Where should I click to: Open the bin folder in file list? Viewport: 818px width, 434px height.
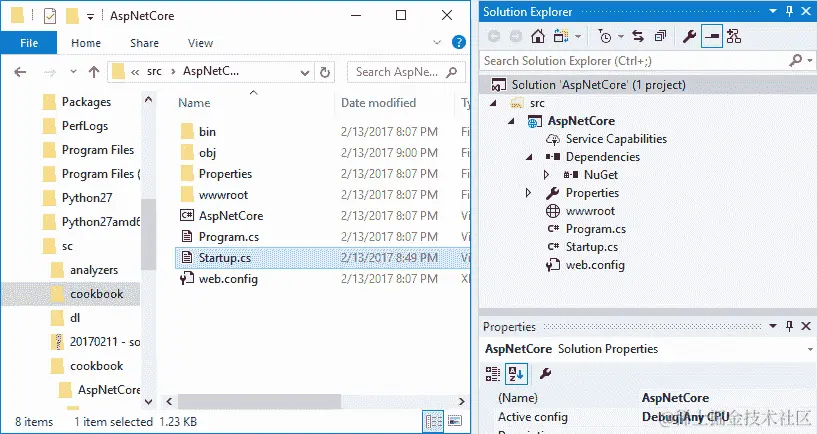pos(198,131)
